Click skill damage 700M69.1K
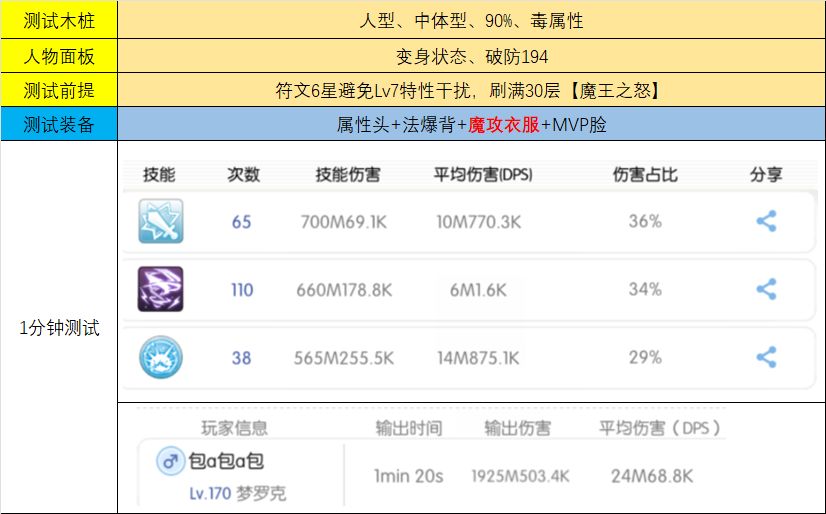Image resolution: width=826 pixels, height=514 pixels. [x=343, y=222]
